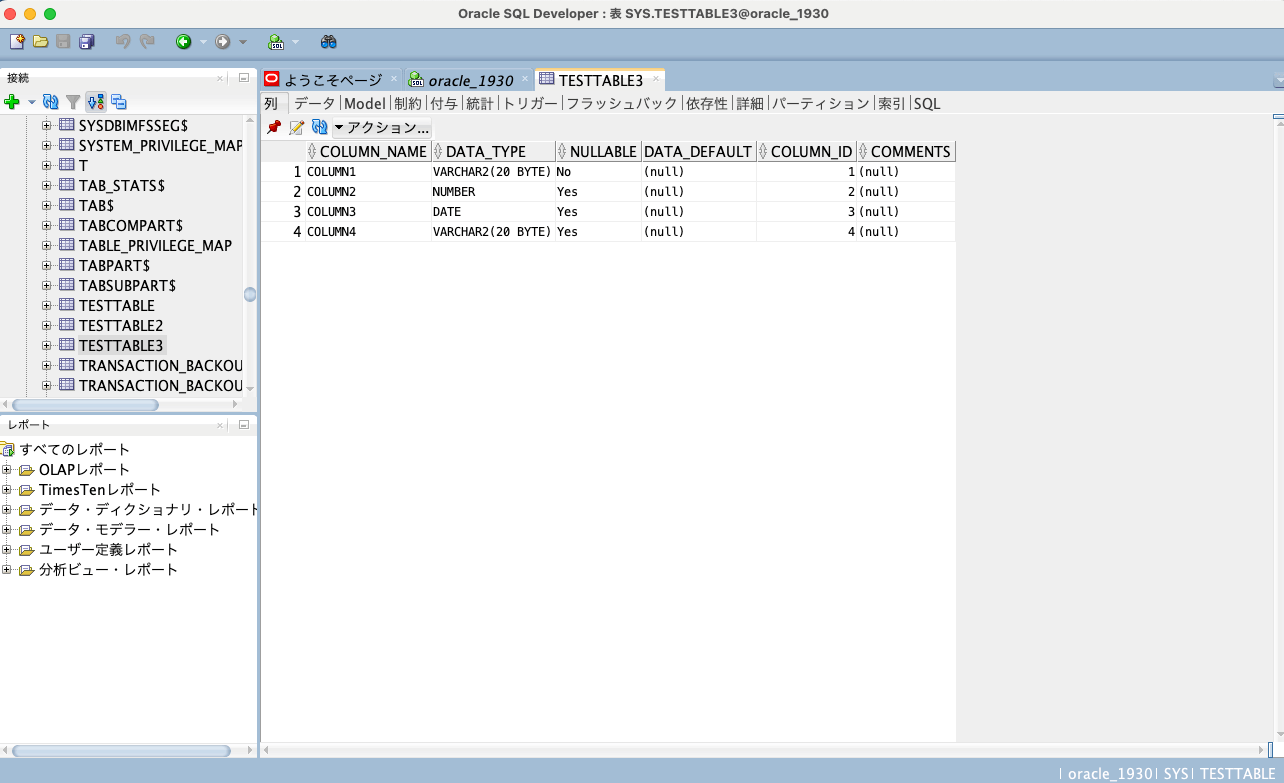This screenshot has height=783, width=1284.
Task: Click the Save All toolbar icon
Action: point(87,42)
